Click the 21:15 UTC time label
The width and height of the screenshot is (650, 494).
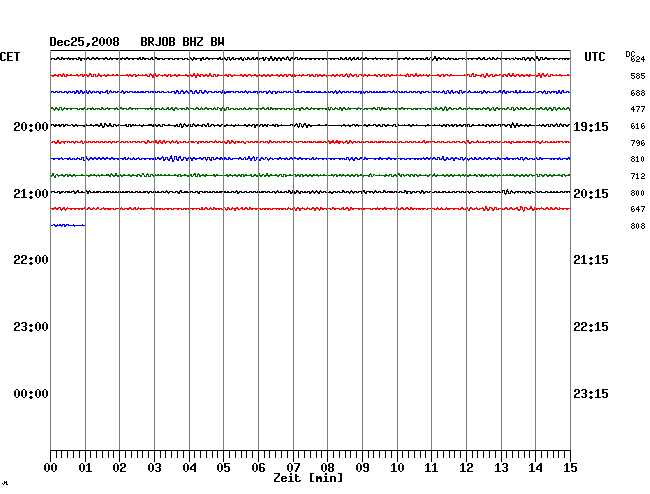tap(591, 260)
